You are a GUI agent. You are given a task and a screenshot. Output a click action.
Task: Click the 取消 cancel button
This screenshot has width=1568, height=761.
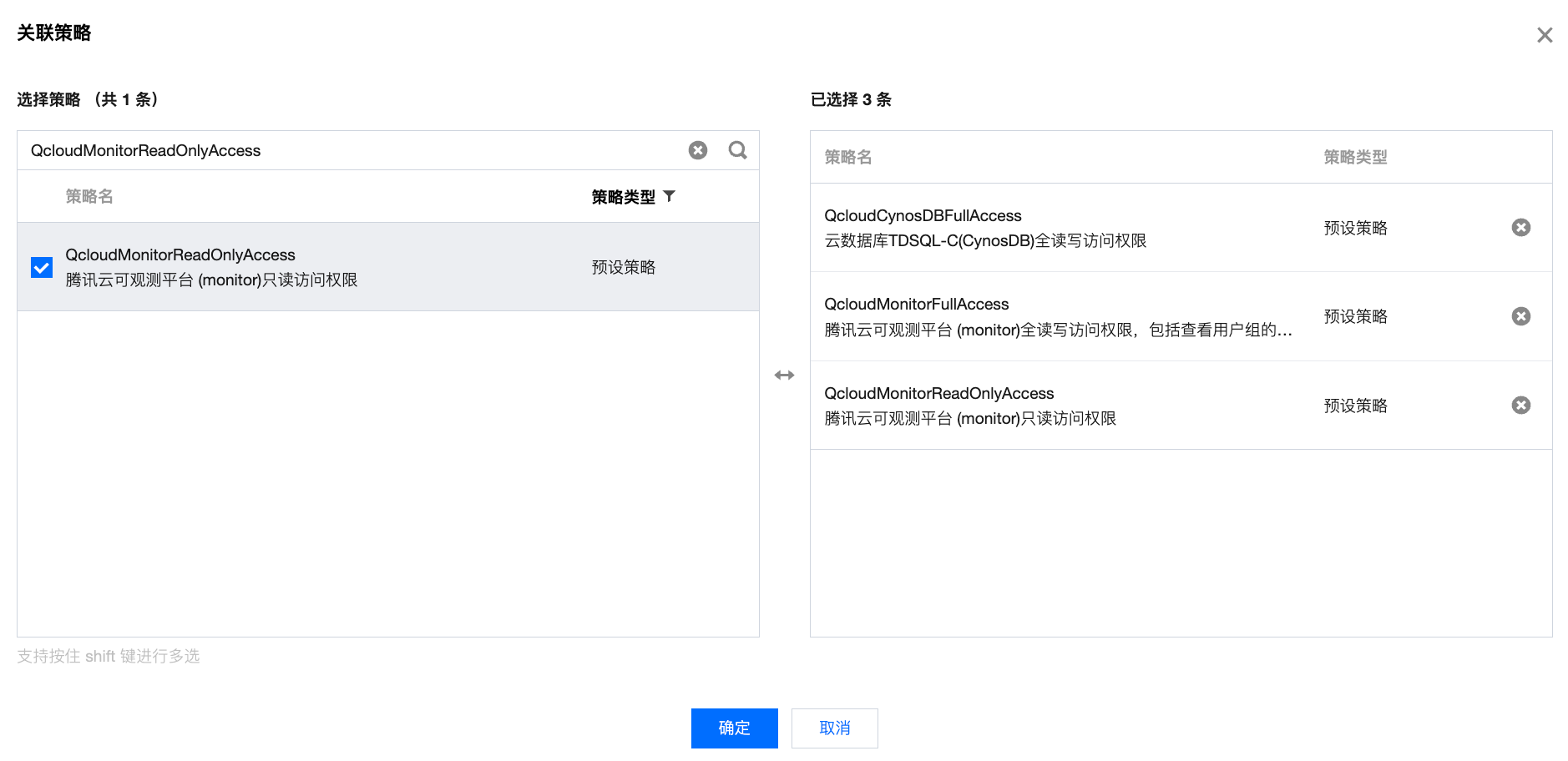pyautogui.click(x=835, y=728)
